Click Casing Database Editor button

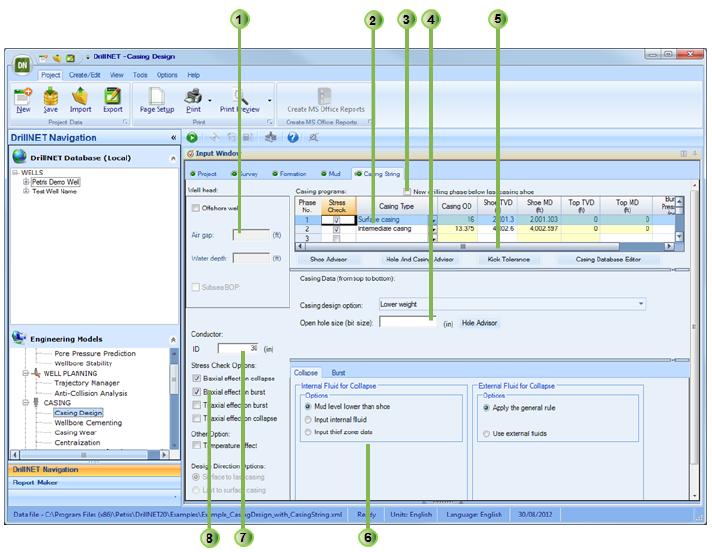click(x=608, y=259)
